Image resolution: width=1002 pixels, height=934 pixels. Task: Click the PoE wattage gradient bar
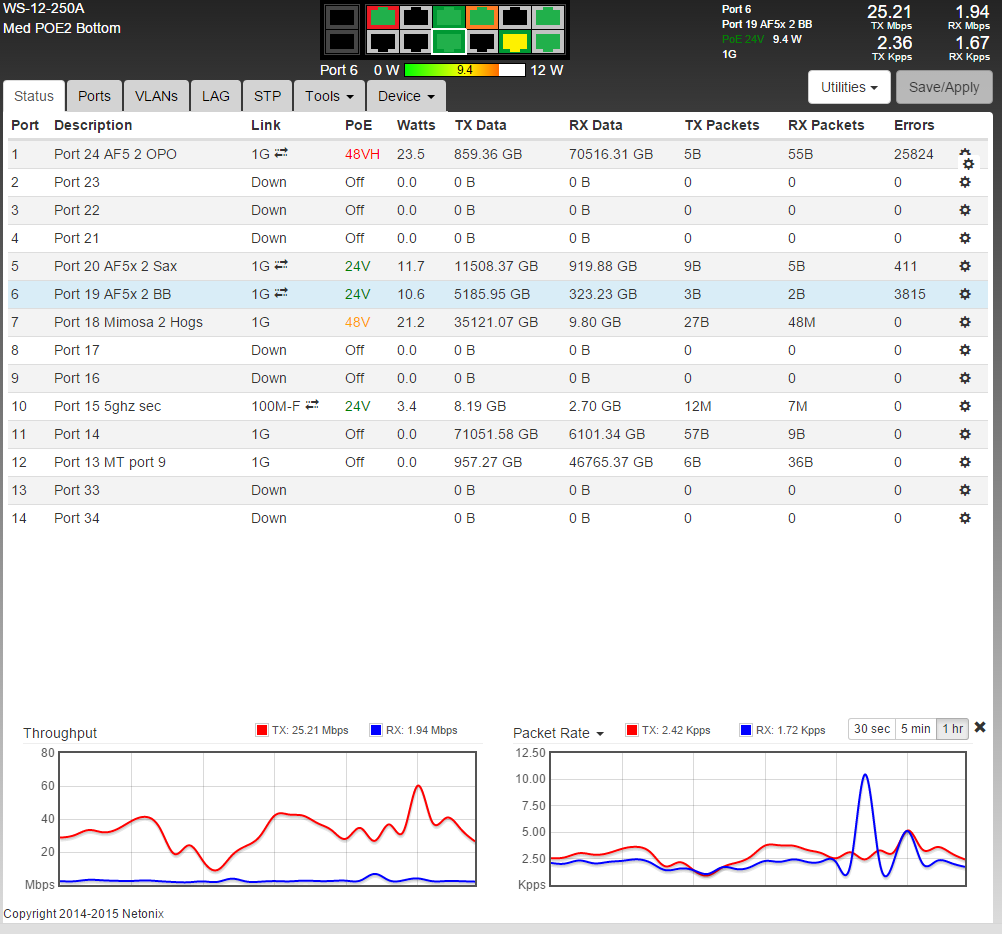pos(464,71)
